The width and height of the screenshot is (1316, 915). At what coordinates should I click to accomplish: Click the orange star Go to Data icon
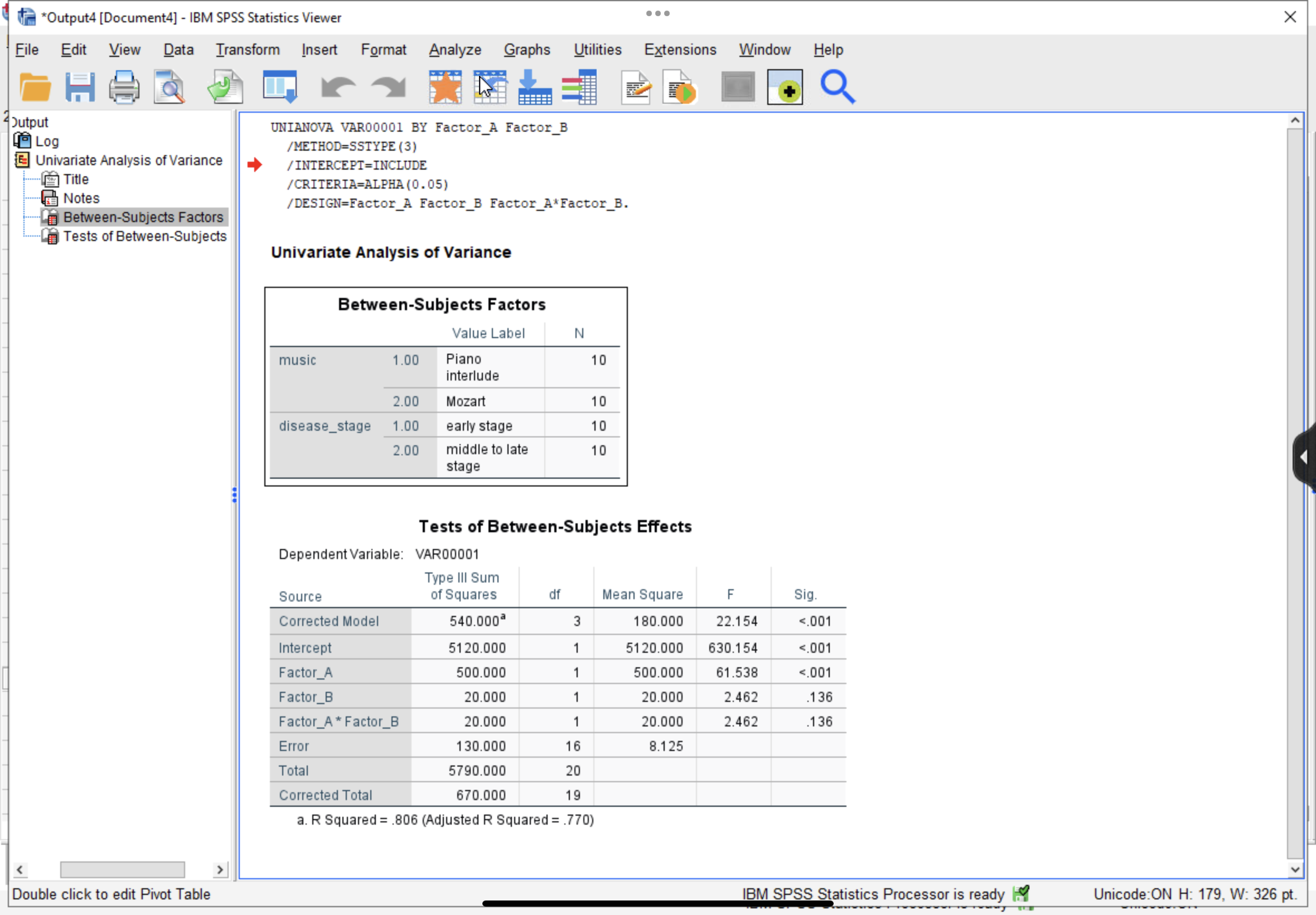tap(444, 88)
